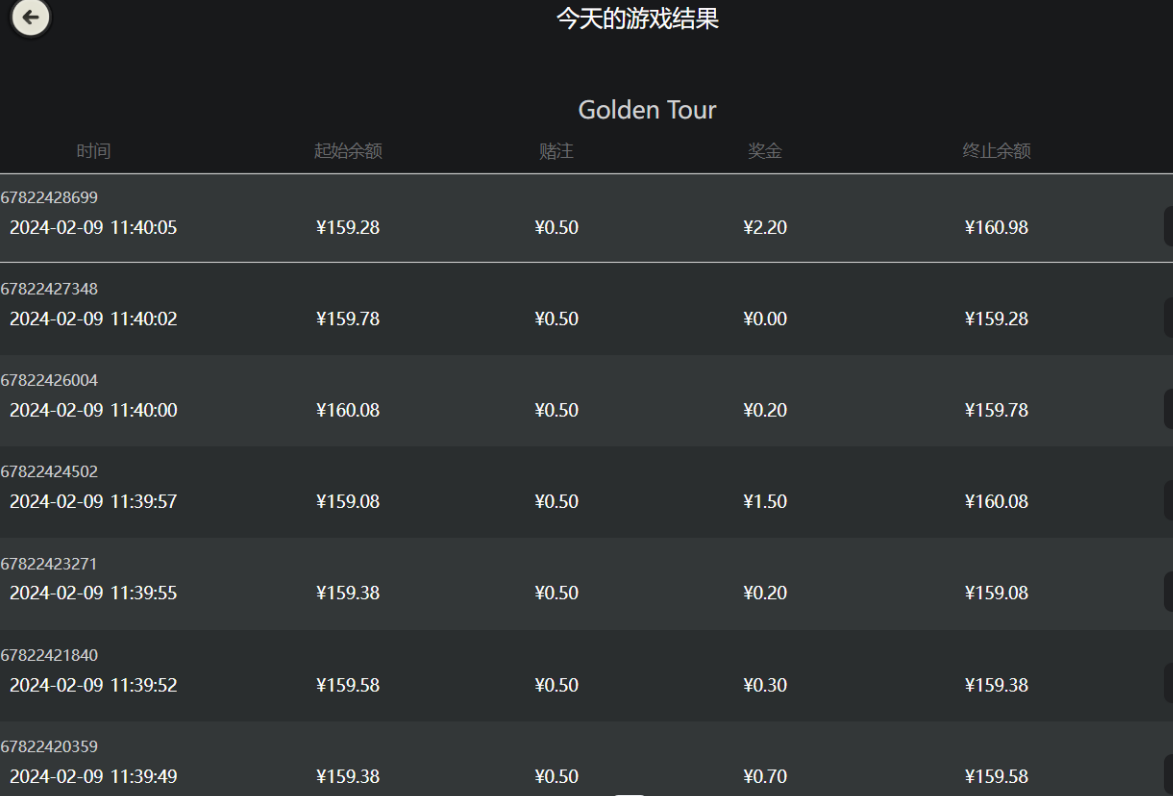Click the ¥160.98 ending balance

pos(996,227)
